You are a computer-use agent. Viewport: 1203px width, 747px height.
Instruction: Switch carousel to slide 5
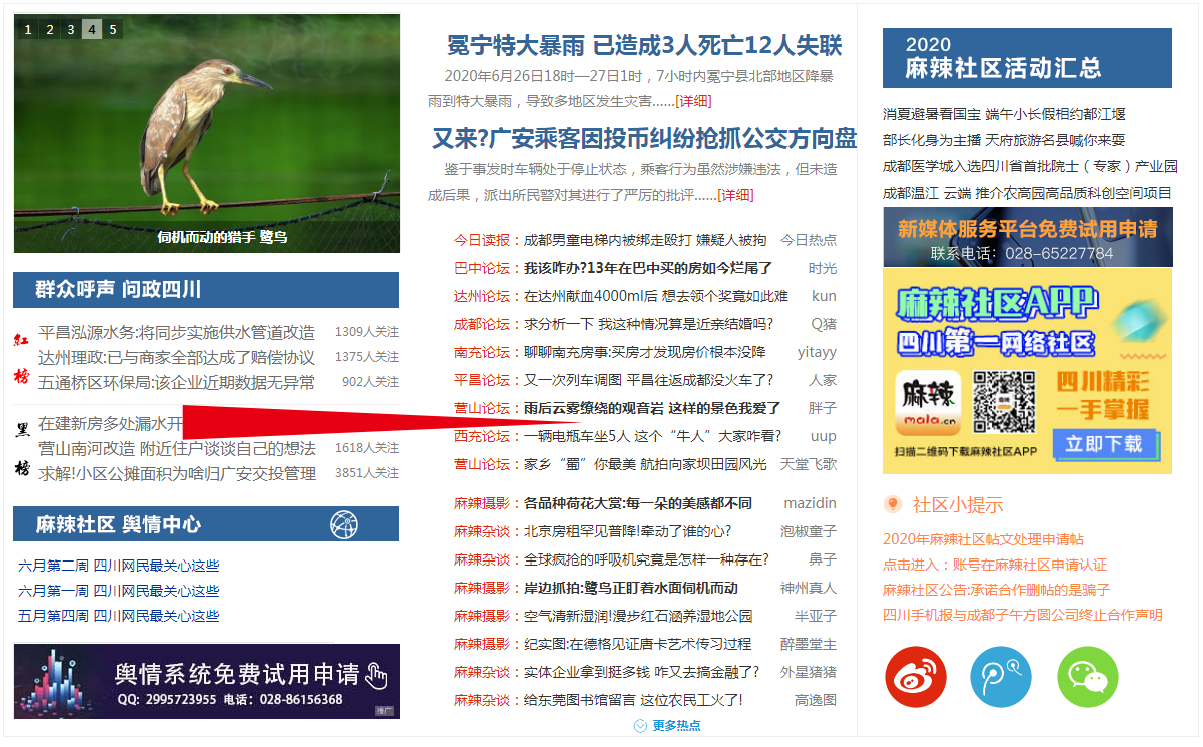pyautogui.click(x=113, y=29)
